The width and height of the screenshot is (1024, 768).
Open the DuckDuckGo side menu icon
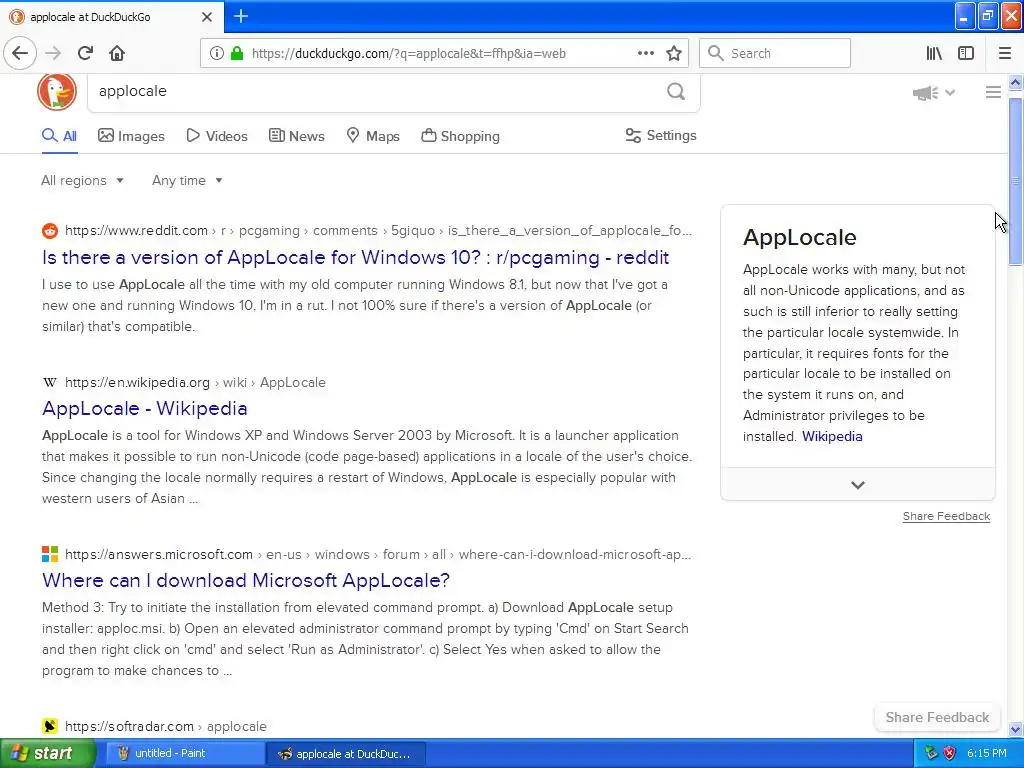click(x=993, y=92)
